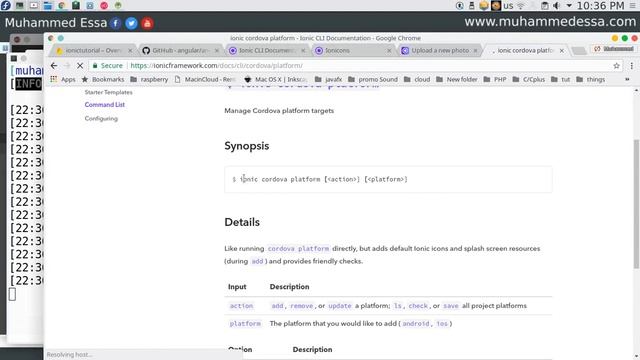This screenshot has width=640, height=360.
Task: Close the GitHub angular tab
Action: click(x=217, y=51)
